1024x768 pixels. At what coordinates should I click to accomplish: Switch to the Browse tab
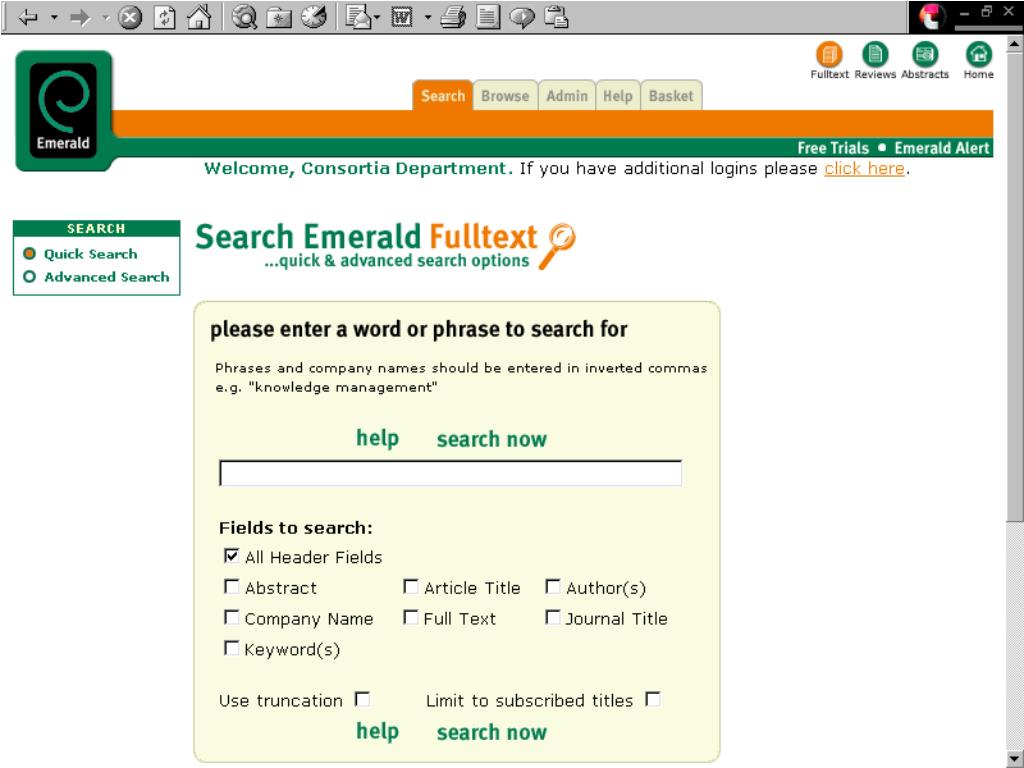[505, 95]
